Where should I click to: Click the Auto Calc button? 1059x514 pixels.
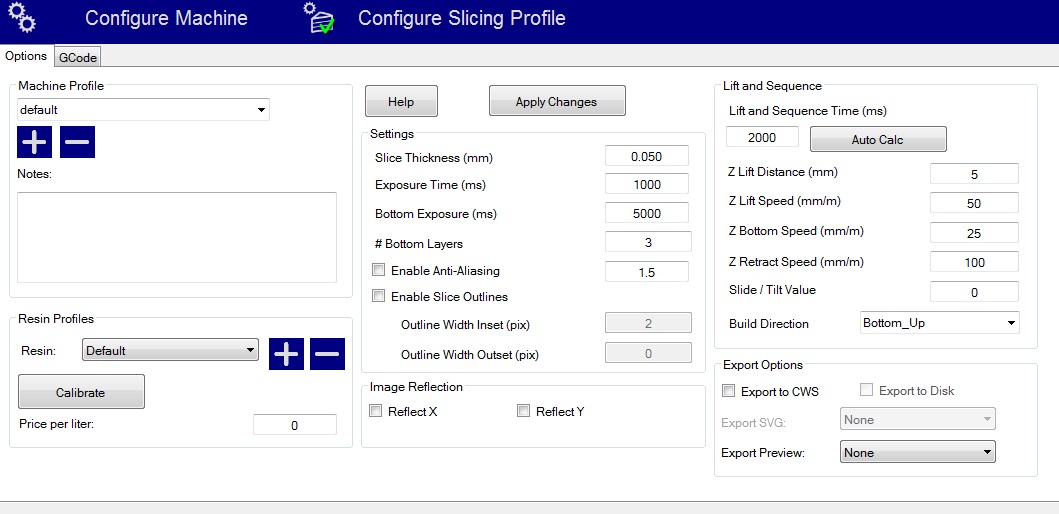877,139
